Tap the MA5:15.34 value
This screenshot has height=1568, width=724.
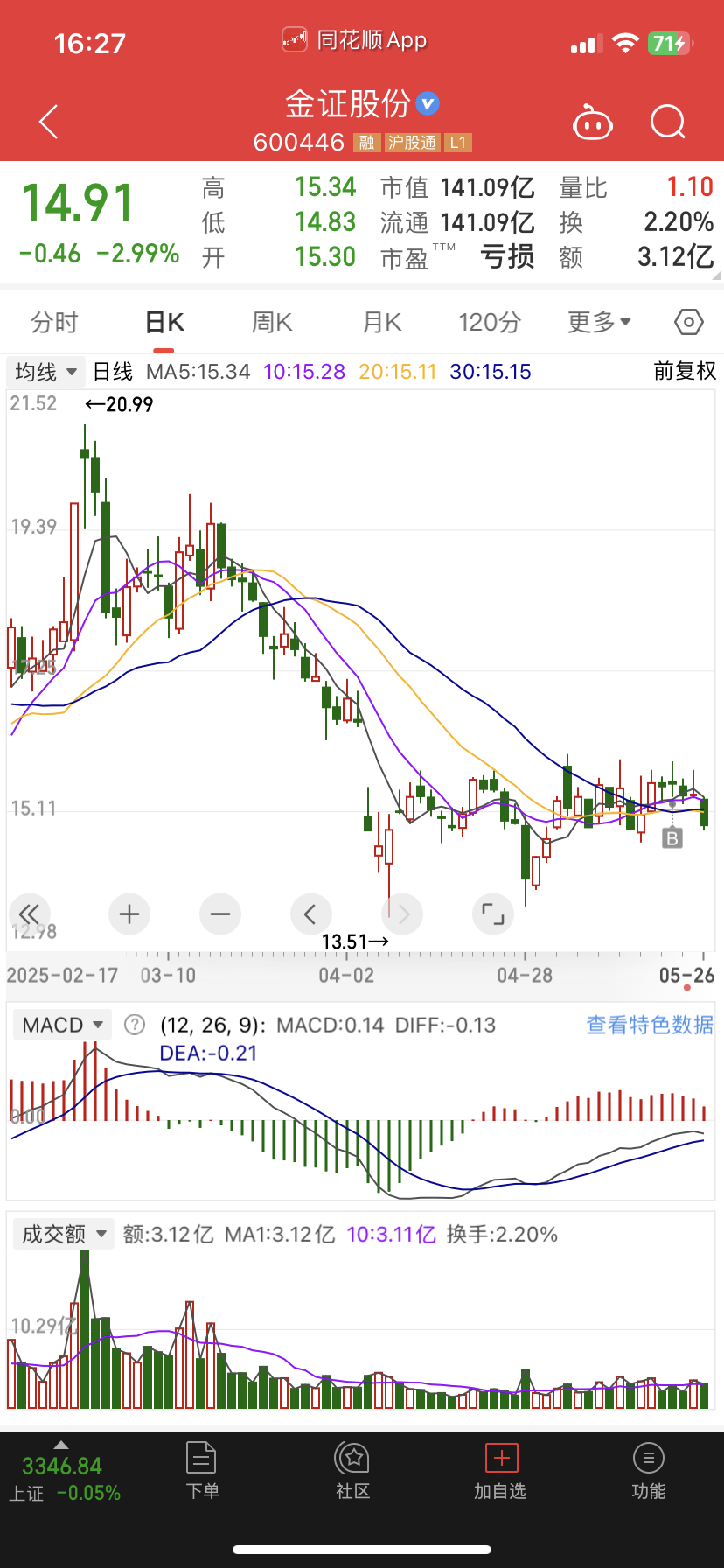pyautogui.click(x=198, y=372)
